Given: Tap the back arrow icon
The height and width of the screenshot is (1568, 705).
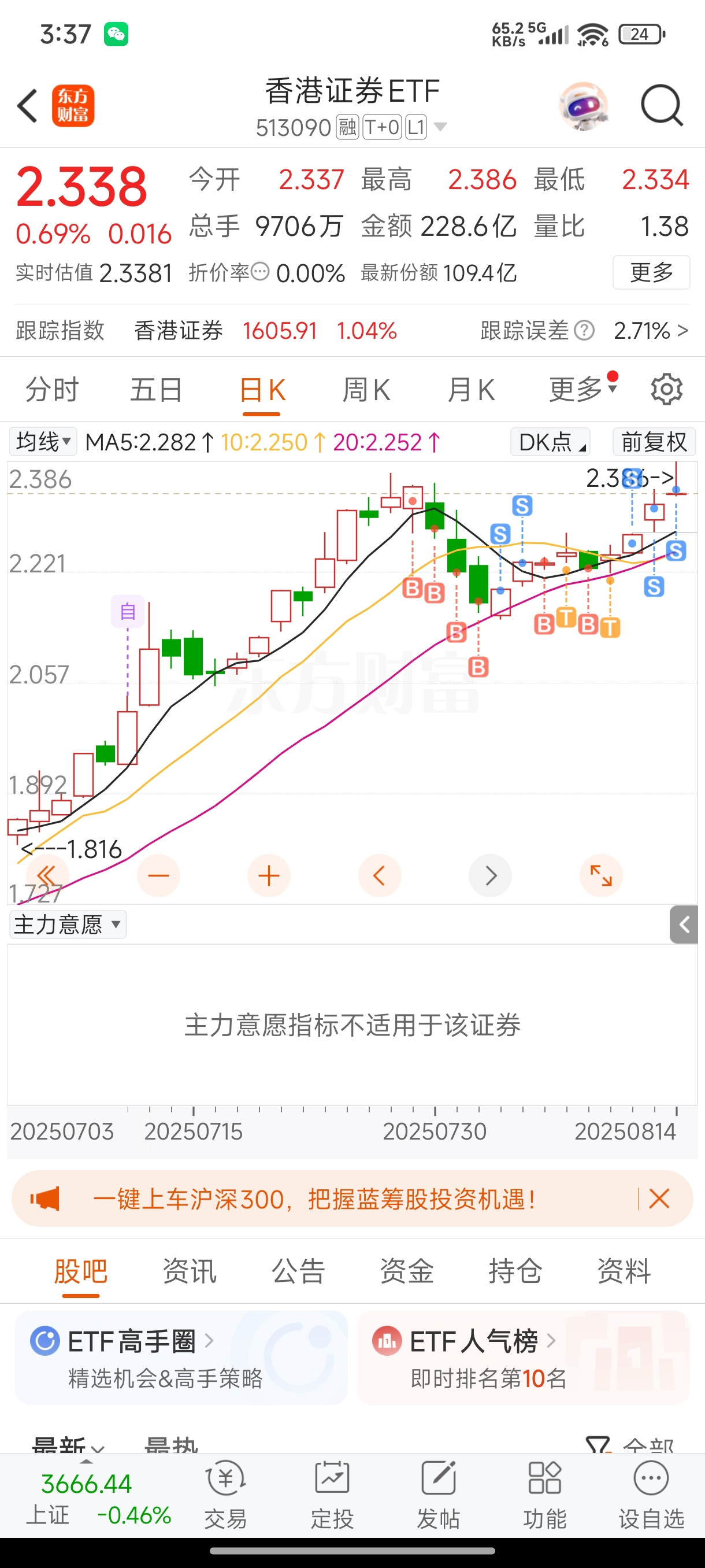Looking at the screenshot, I should point(27,106).
